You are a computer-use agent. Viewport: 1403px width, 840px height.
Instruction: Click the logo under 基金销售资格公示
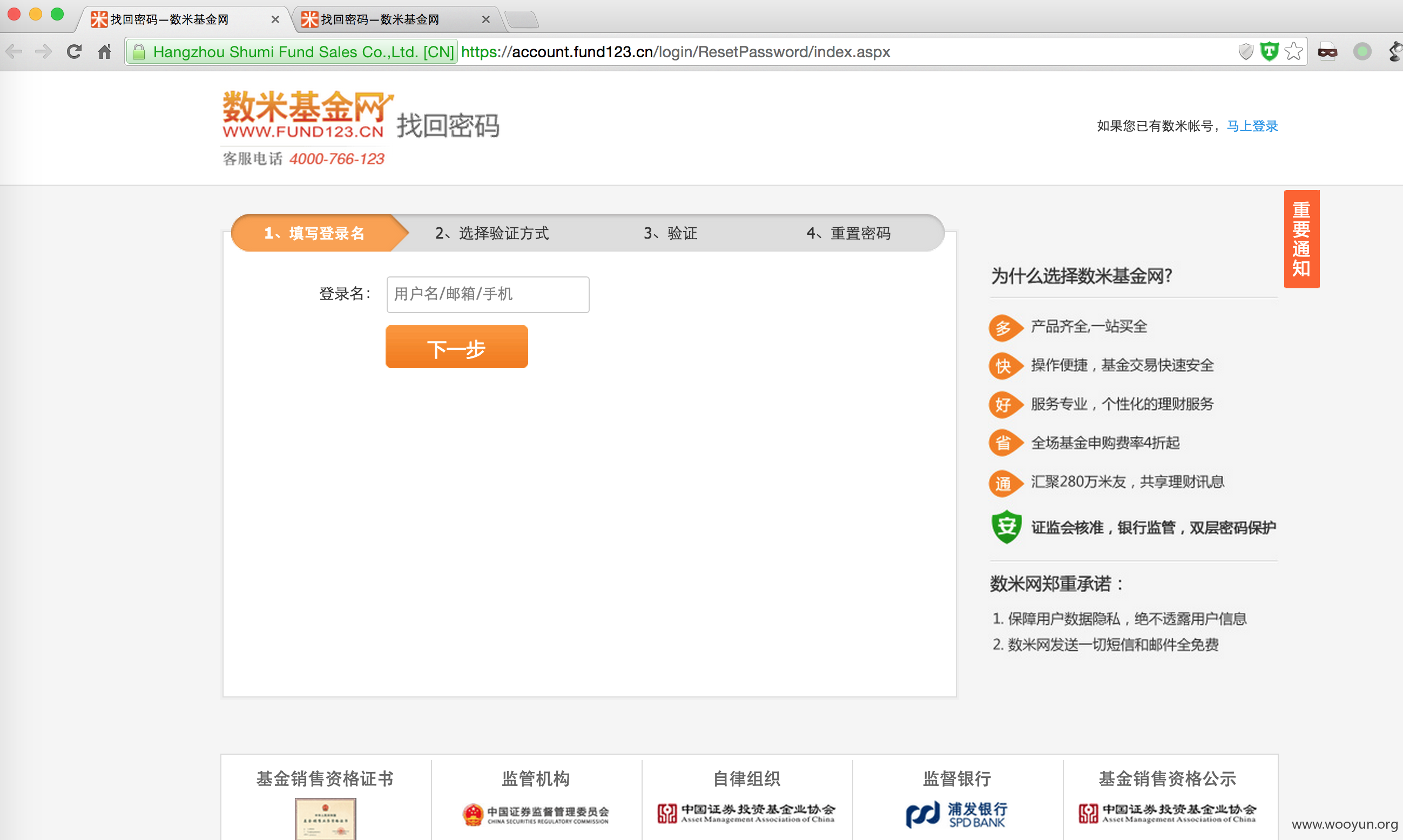tap(1168, 814)
